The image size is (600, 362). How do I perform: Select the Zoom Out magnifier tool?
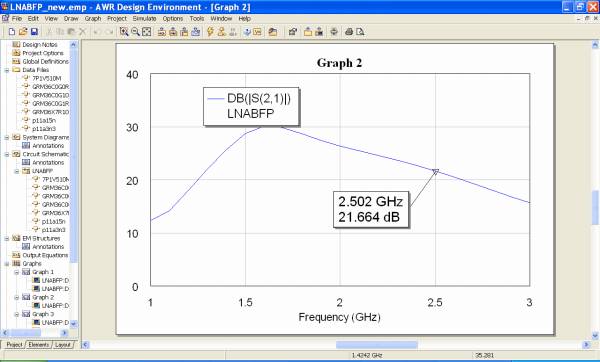point(135,32)
